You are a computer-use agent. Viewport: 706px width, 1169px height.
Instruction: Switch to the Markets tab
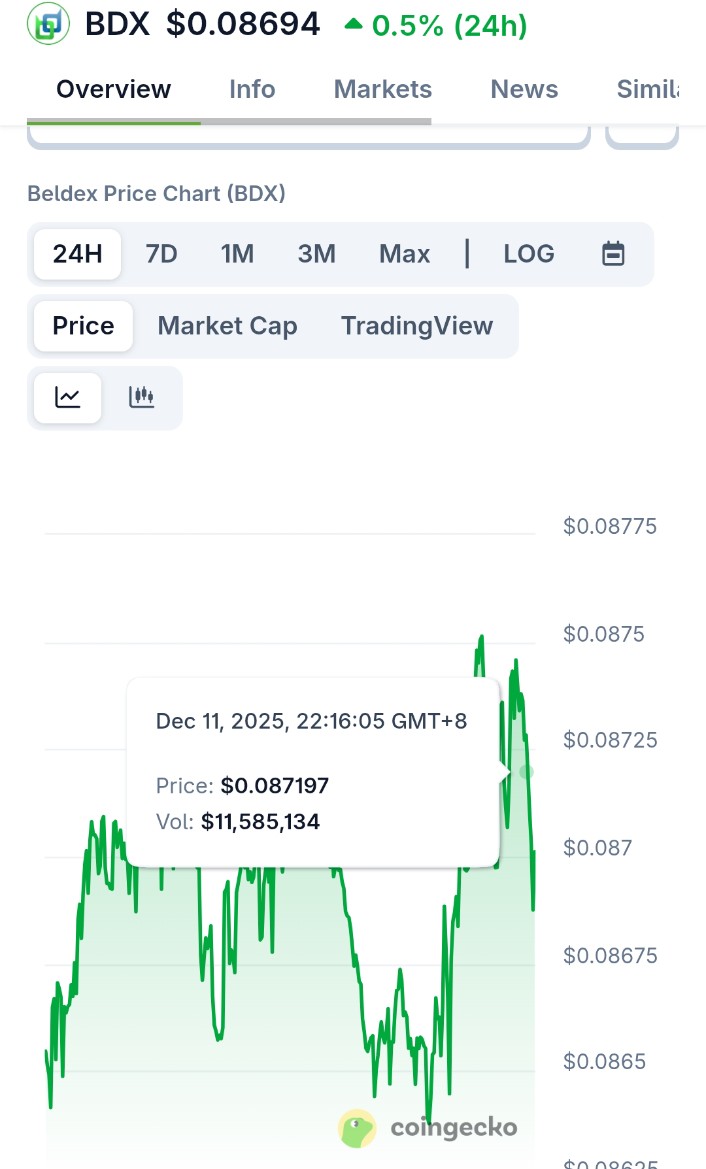[x=383, y=89]
